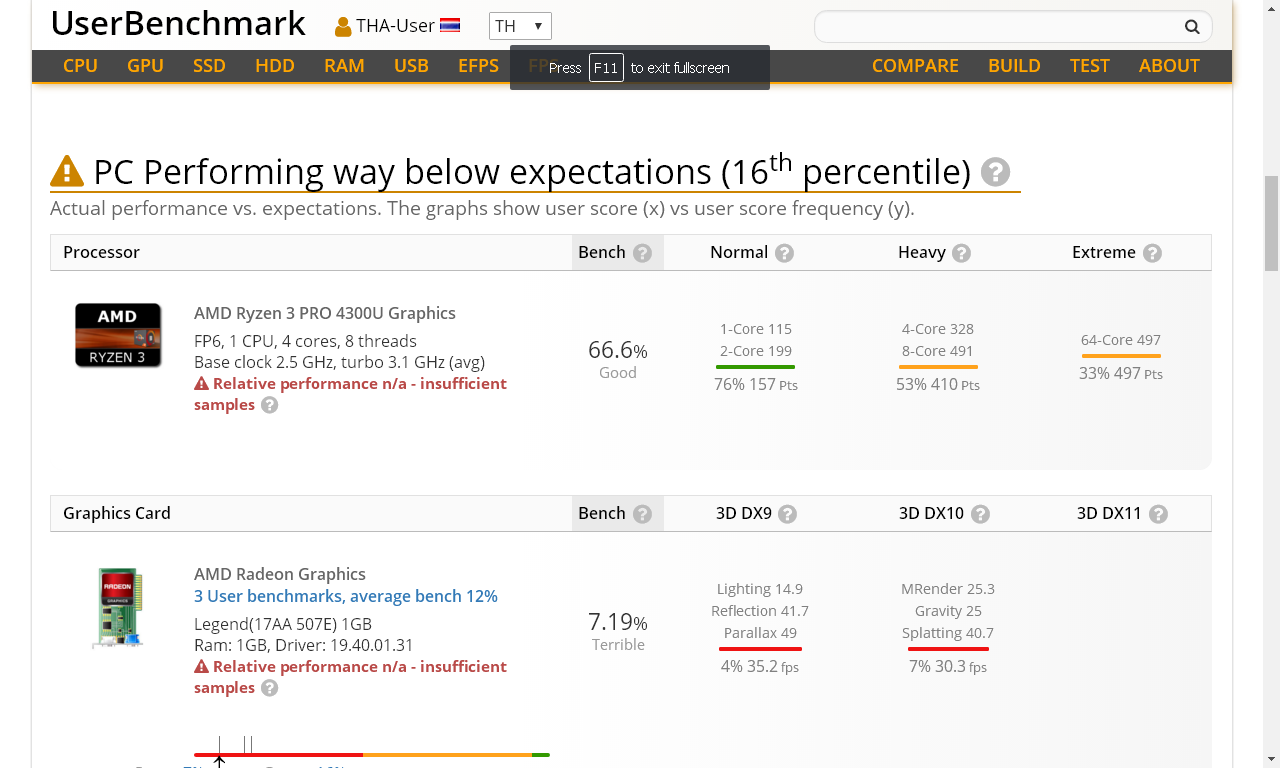Open 3 User benchmarks average bench link

[x=346, y=596]
